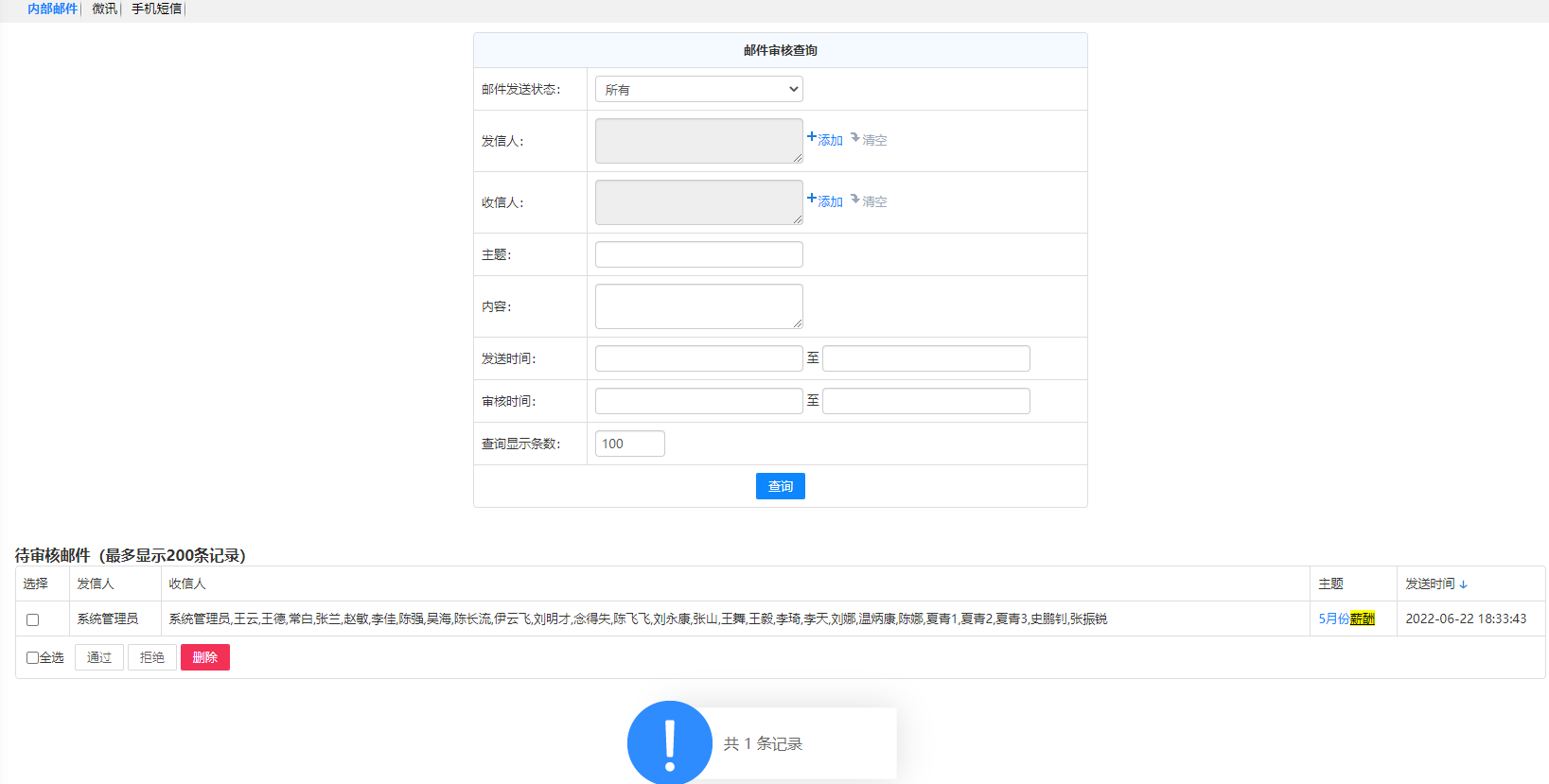Tick the checkbox for the 系统管理员 email row
The height and width of the screenshot is (784, 1549).
(x=33, y=619)
